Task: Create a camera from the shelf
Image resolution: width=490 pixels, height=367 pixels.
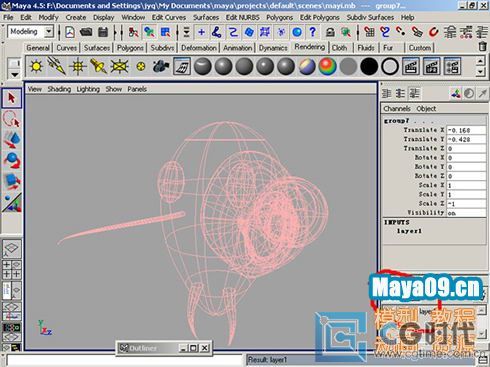Action: tap(161, 66)
